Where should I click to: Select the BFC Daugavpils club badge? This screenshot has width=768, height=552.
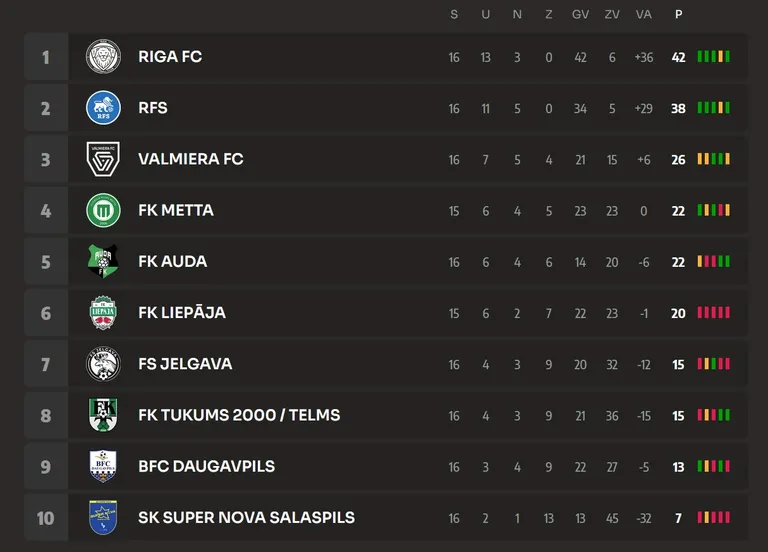[x=103, y=466]
